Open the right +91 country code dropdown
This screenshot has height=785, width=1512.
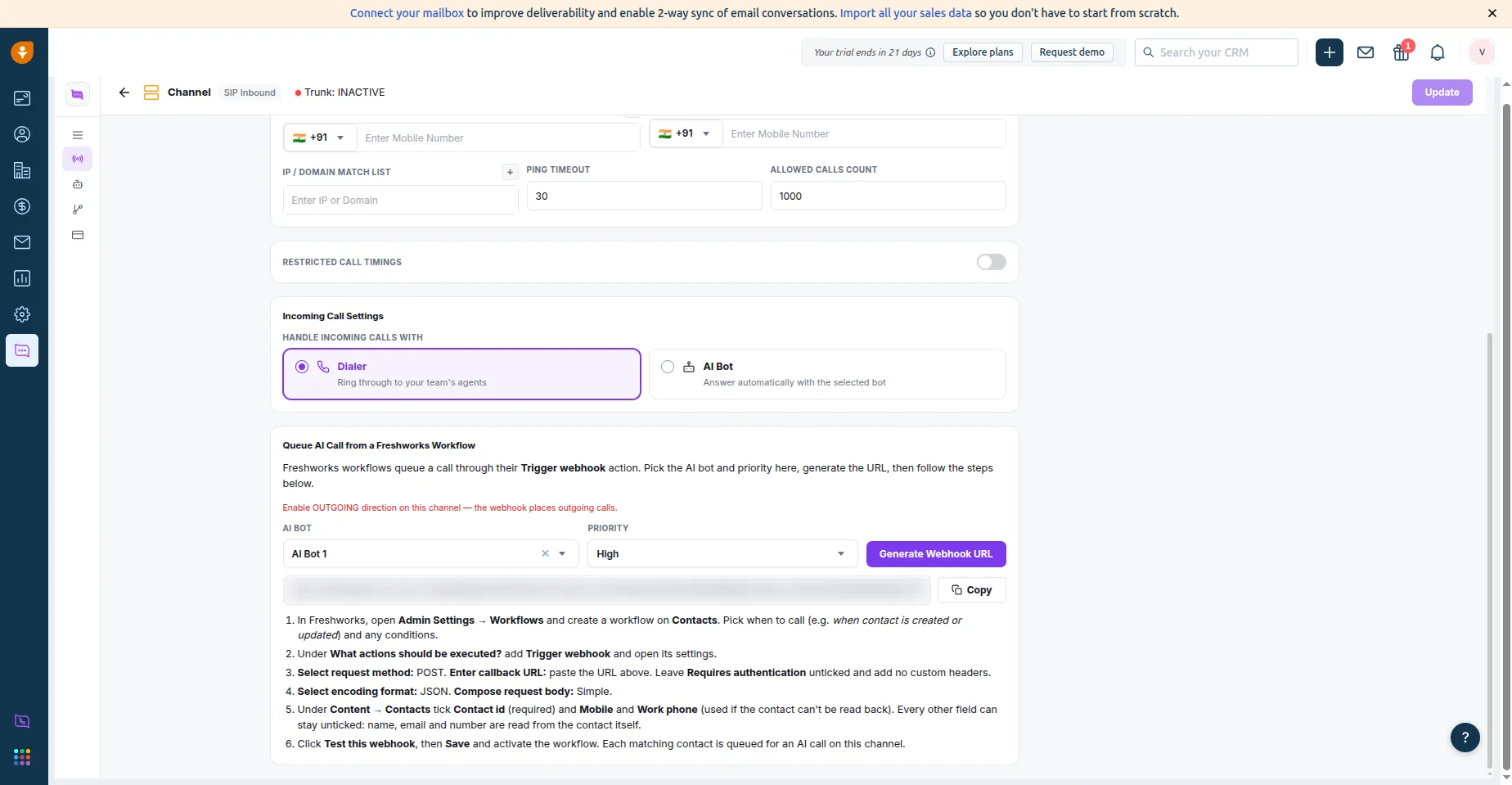pyautogui.click(x=686, y=133)
